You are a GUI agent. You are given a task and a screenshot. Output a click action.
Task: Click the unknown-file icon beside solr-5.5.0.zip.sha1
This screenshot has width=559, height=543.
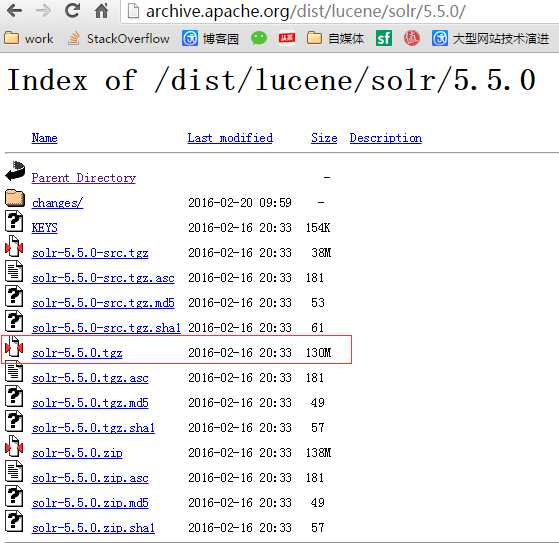coord(14,521)
